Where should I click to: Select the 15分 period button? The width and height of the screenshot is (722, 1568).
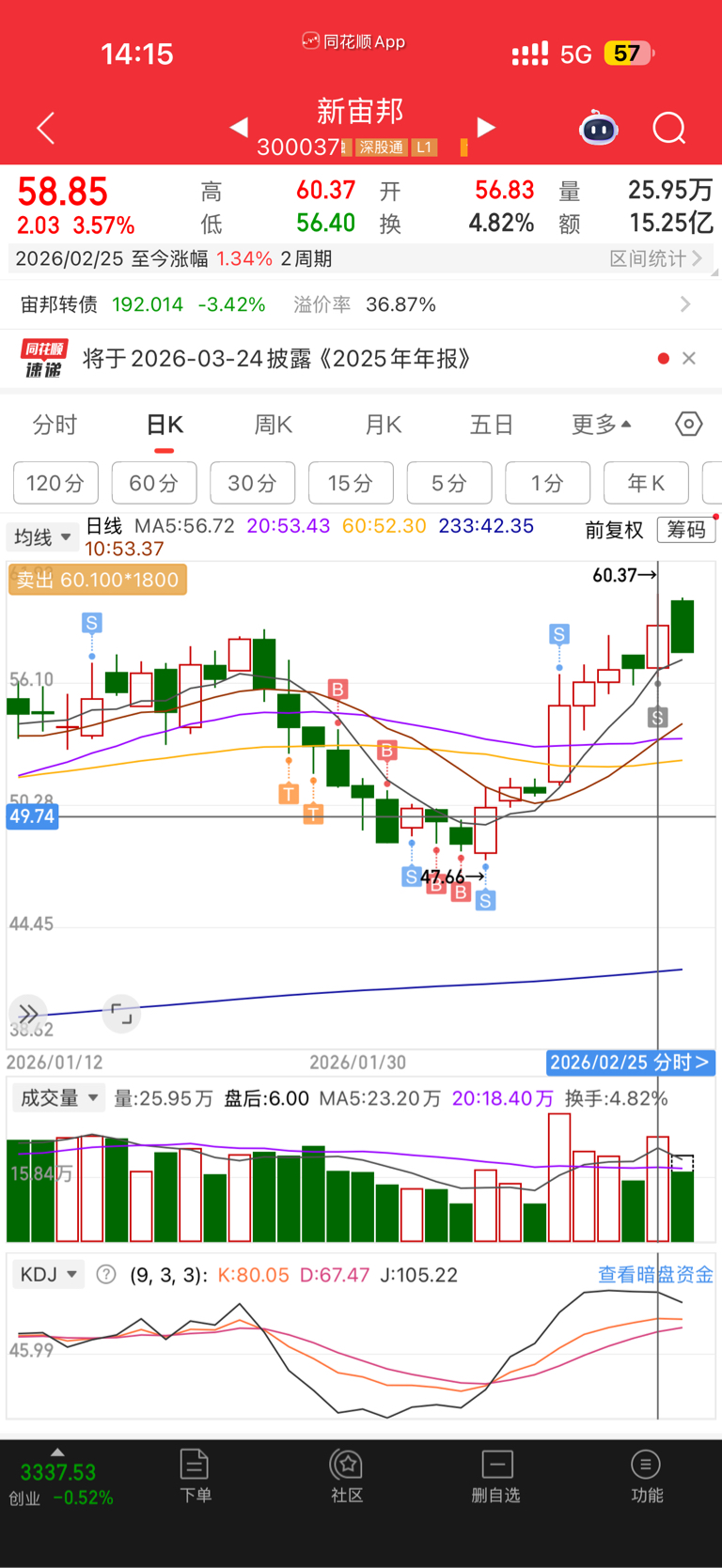(351, 483)
